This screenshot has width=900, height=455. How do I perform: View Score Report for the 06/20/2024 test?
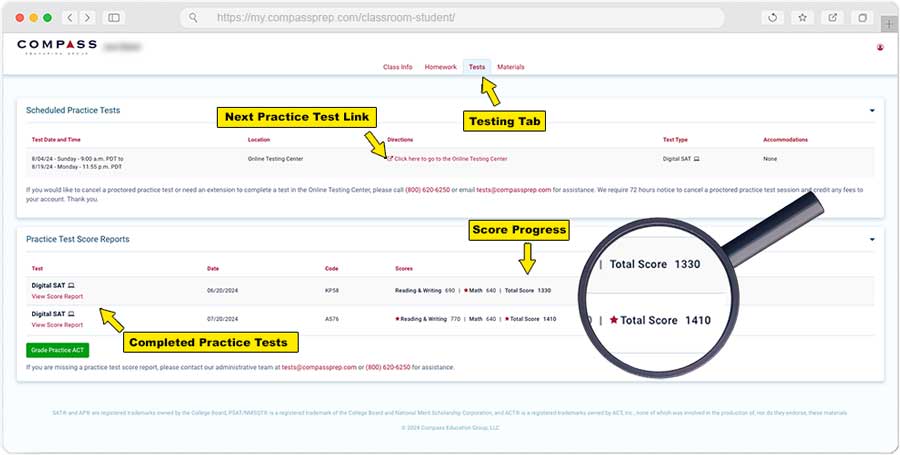pyautogui.click(x=57, y=297)
